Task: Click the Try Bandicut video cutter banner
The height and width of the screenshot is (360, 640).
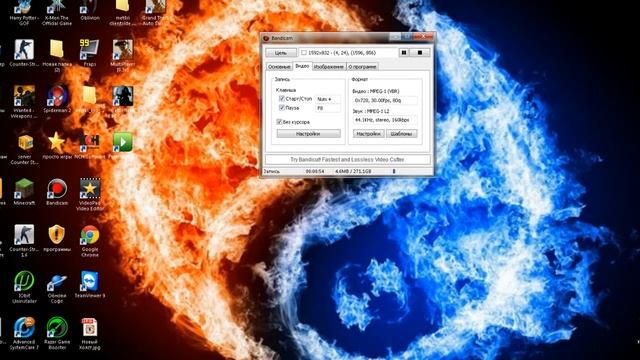Action: tap(348, 160)
